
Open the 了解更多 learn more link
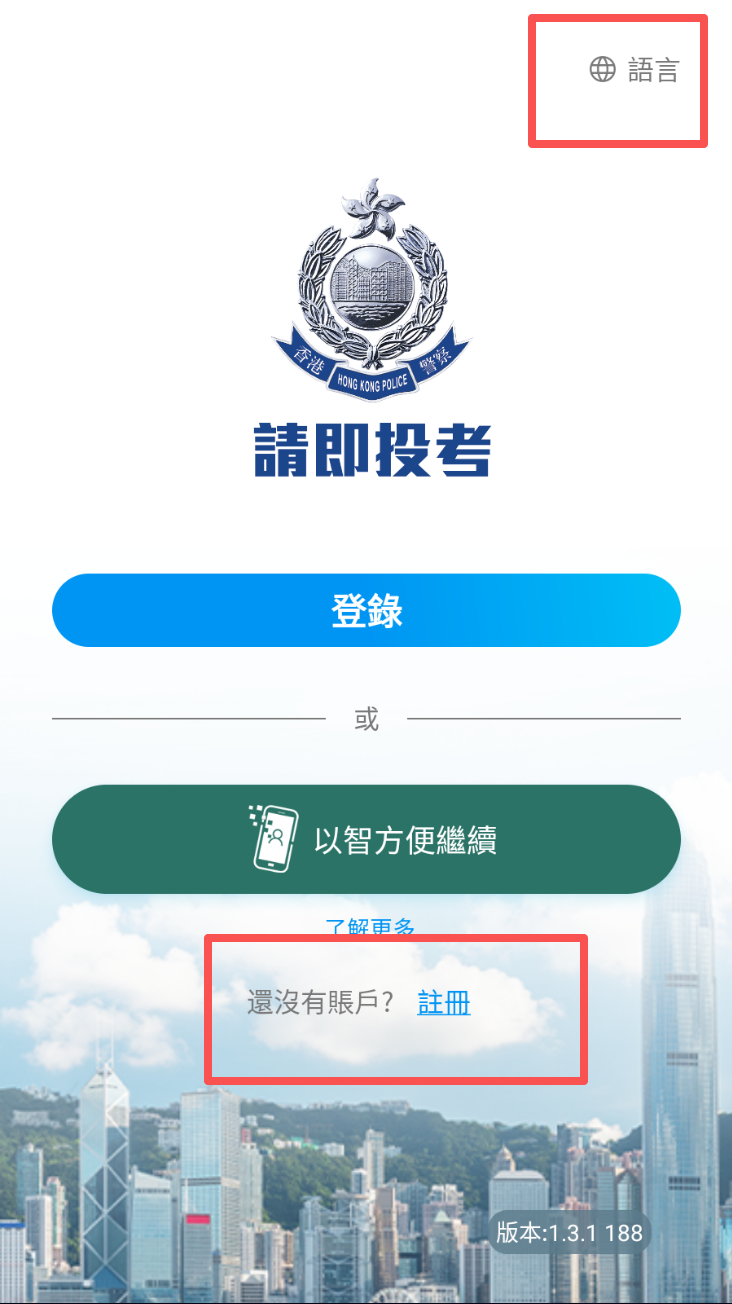(370, 927)
